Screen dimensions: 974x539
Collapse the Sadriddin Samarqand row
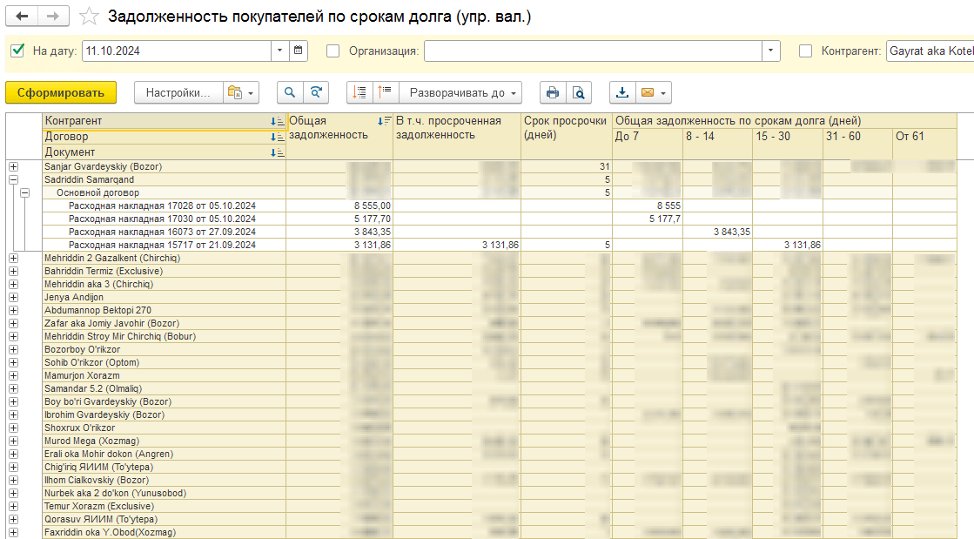click(14, 180)
